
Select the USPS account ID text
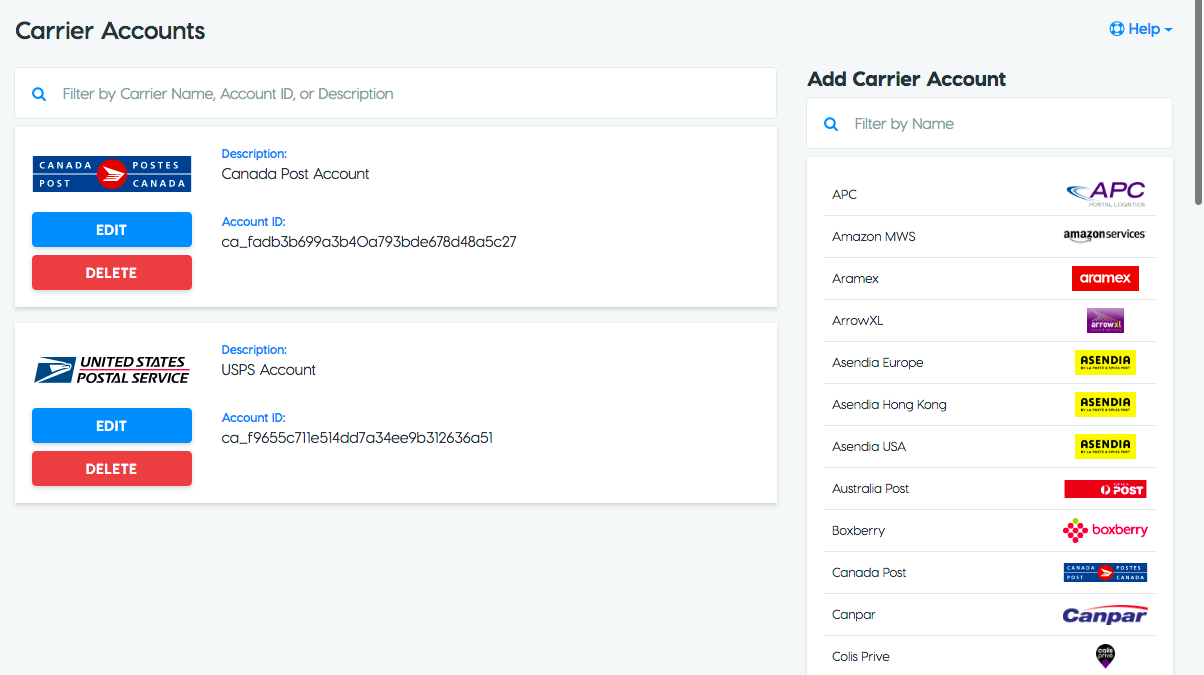(x=357, y=437)
